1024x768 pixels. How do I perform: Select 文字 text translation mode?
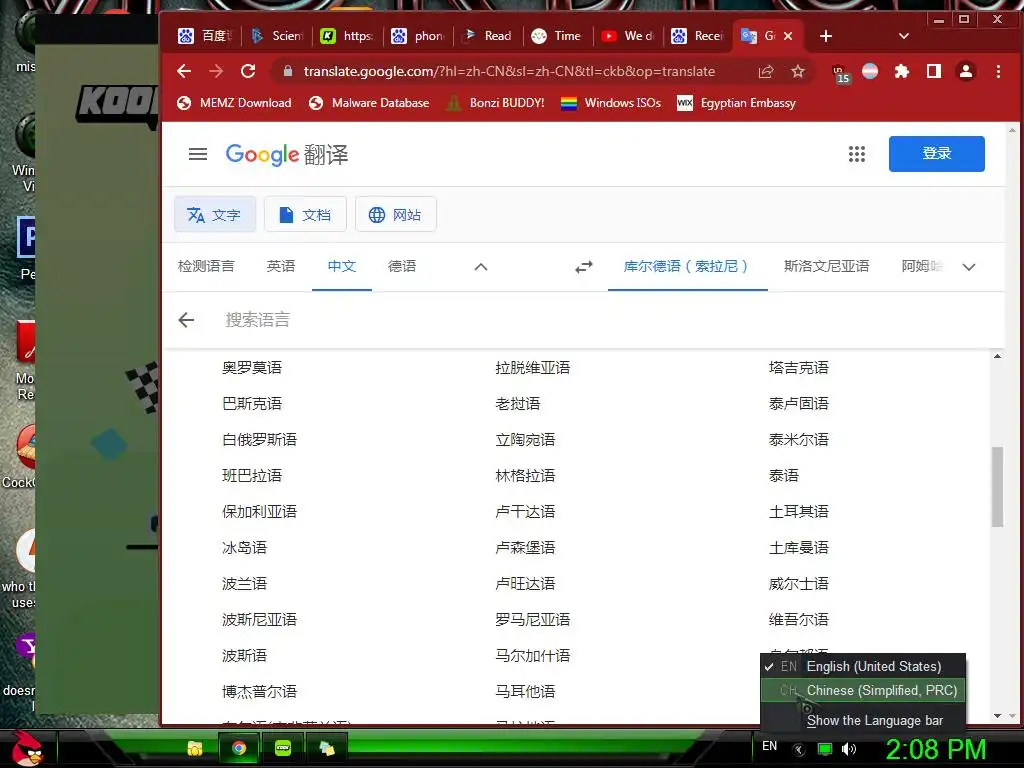(214, 214)
